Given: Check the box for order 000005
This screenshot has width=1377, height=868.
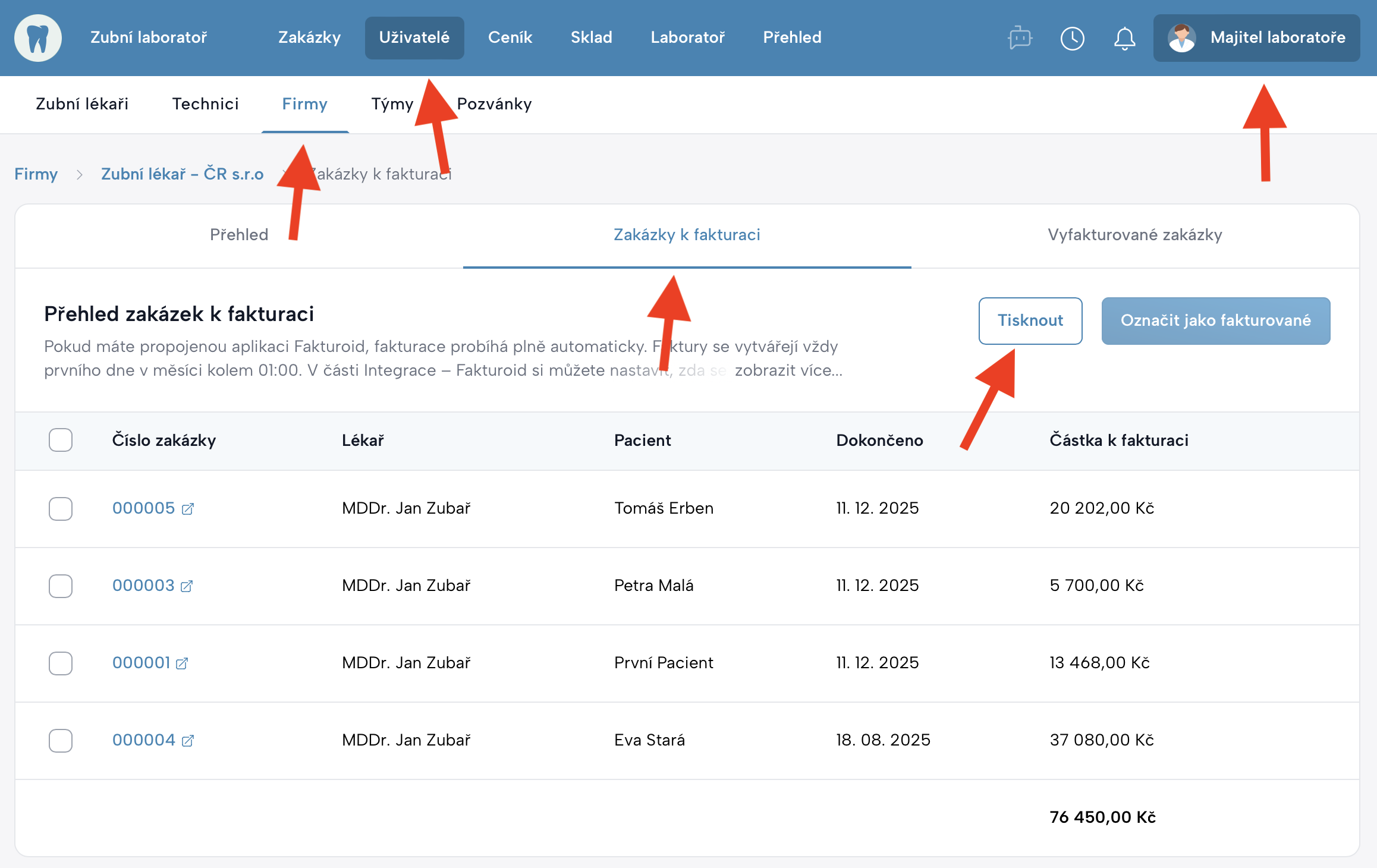Looking at the screenshot, I should coord(61,509).
